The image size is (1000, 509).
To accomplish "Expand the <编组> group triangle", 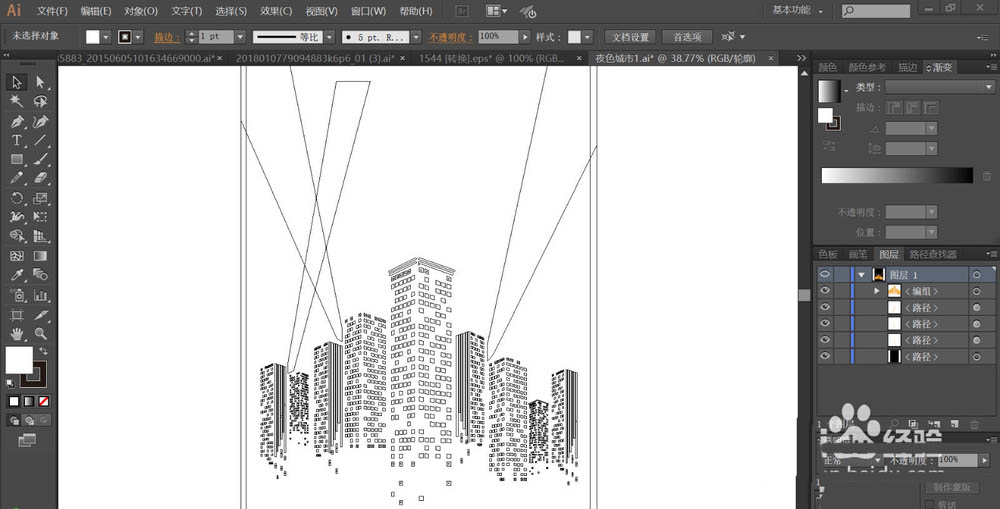I will [x=878, y=291].
